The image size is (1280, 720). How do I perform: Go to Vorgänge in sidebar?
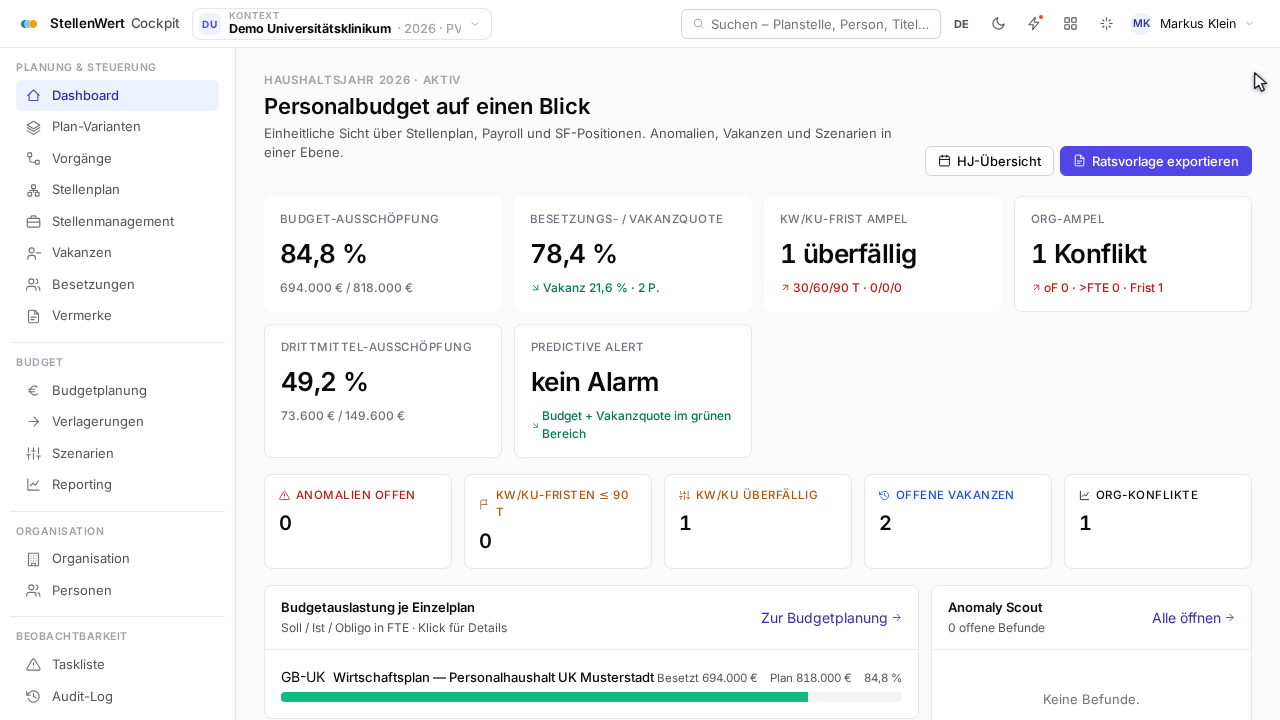(117, 158)
